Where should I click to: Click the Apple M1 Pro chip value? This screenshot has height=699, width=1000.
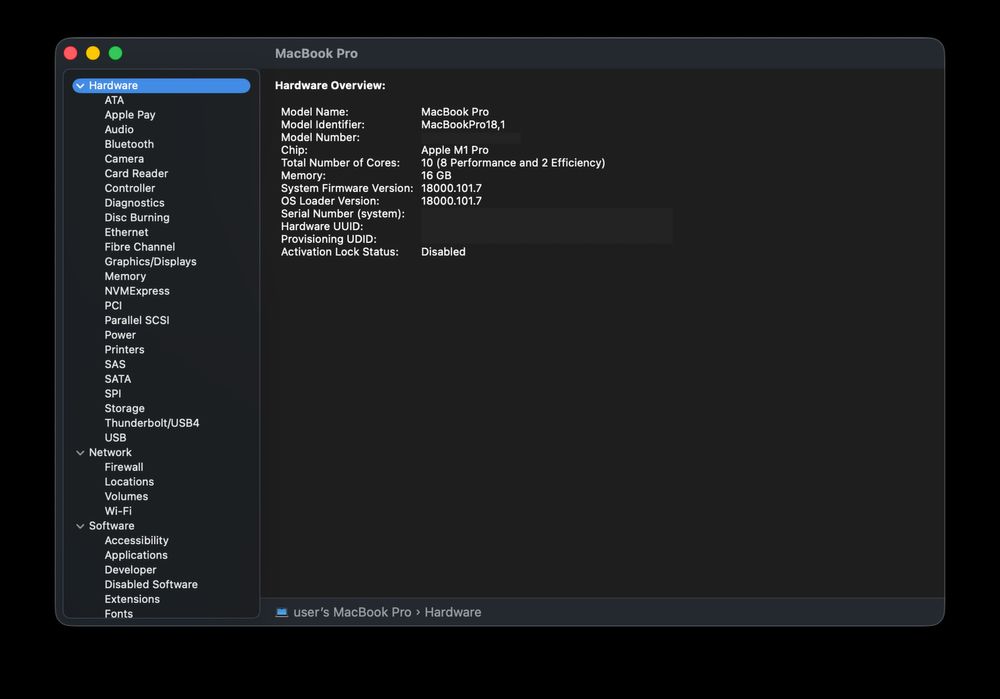pos(455,150)
